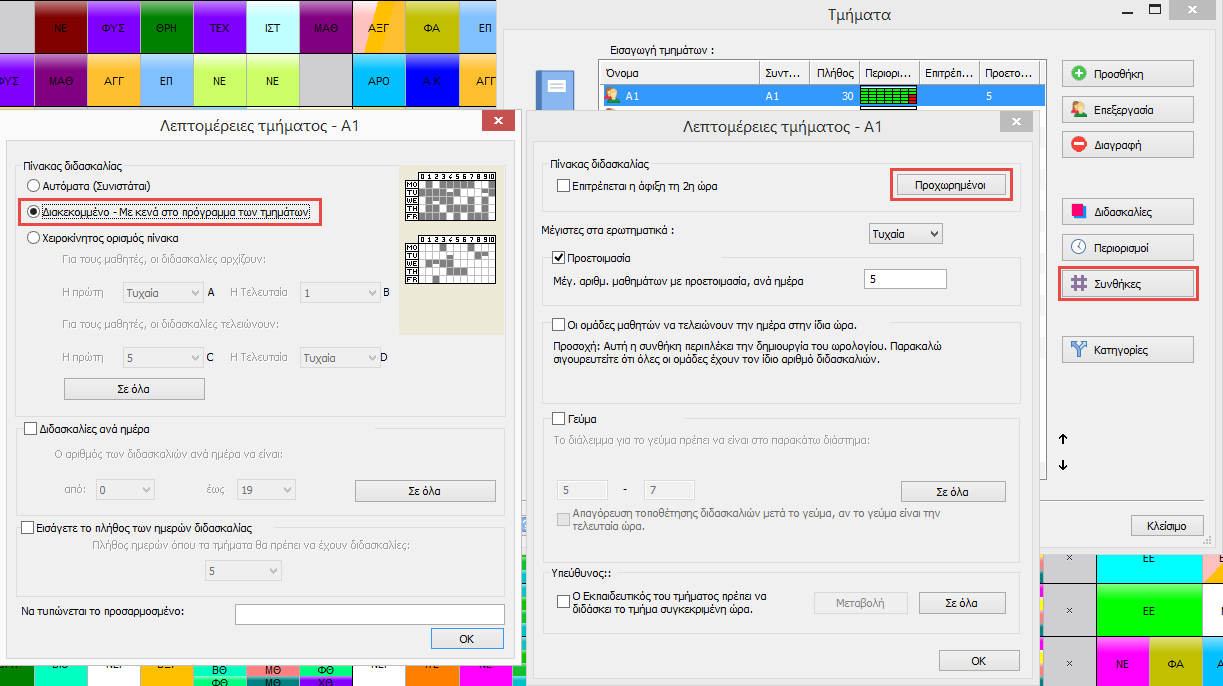Screen dimensions: 1223x686
Task: Click the move up arrow
Action: click(1063, 439)
